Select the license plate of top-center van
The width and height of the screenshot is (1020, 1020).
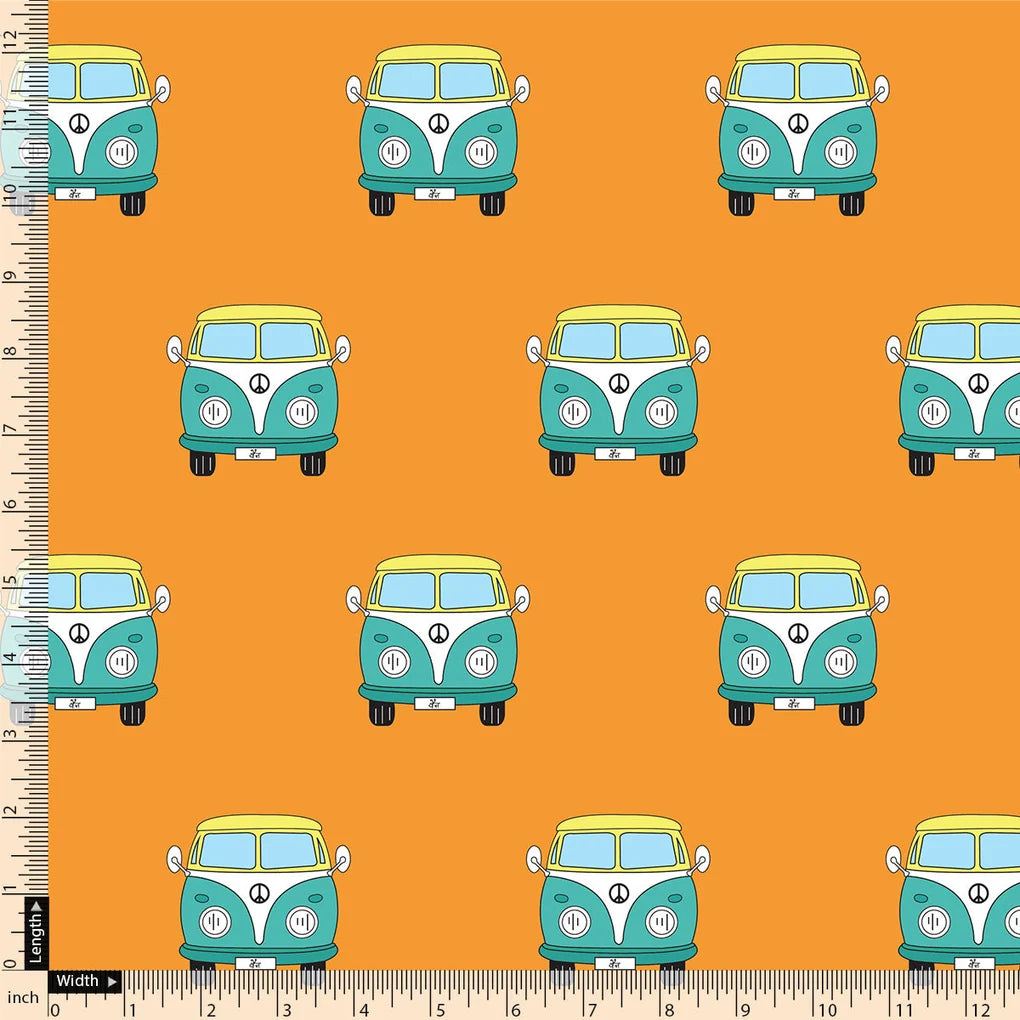[x=434, y=194]
